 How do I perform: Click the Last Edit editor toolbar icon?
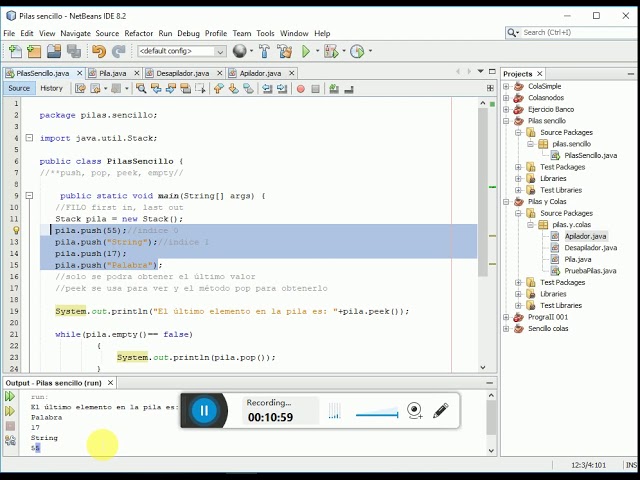pyautogui.click(x=80, y=88)
